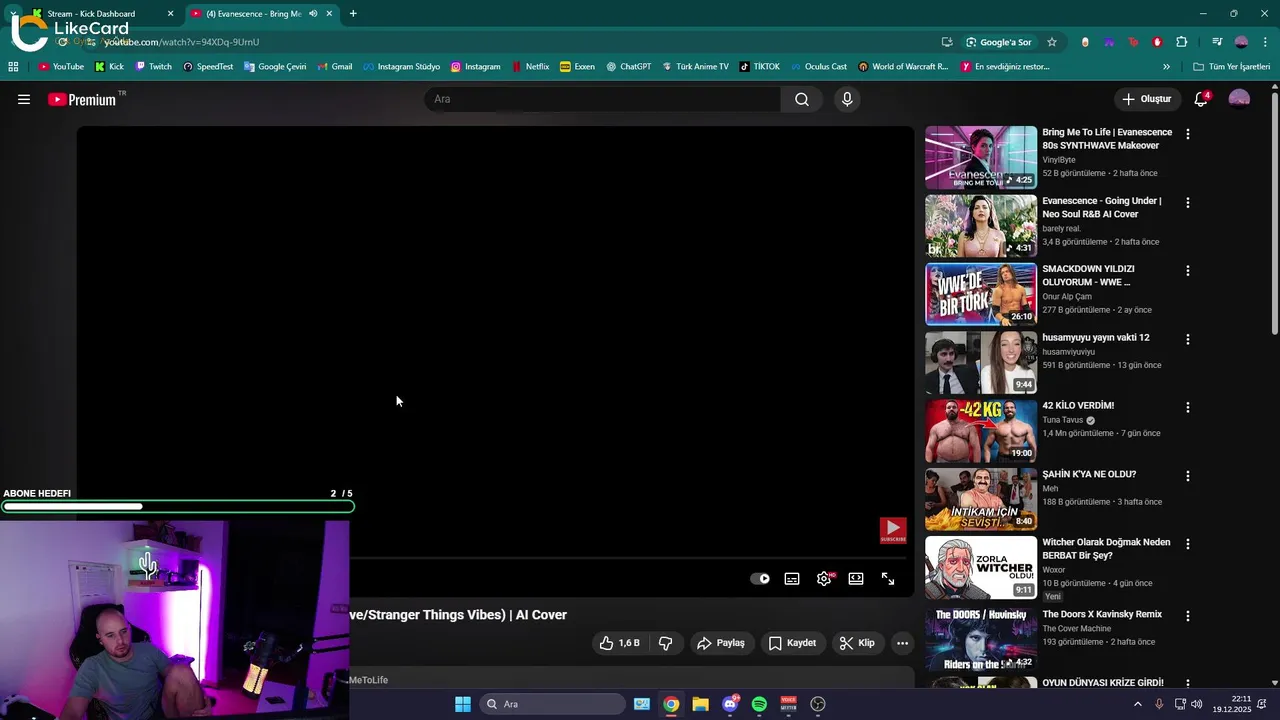
Task: Bookmark this page with the star icon
Action: tap(1052, 42)
